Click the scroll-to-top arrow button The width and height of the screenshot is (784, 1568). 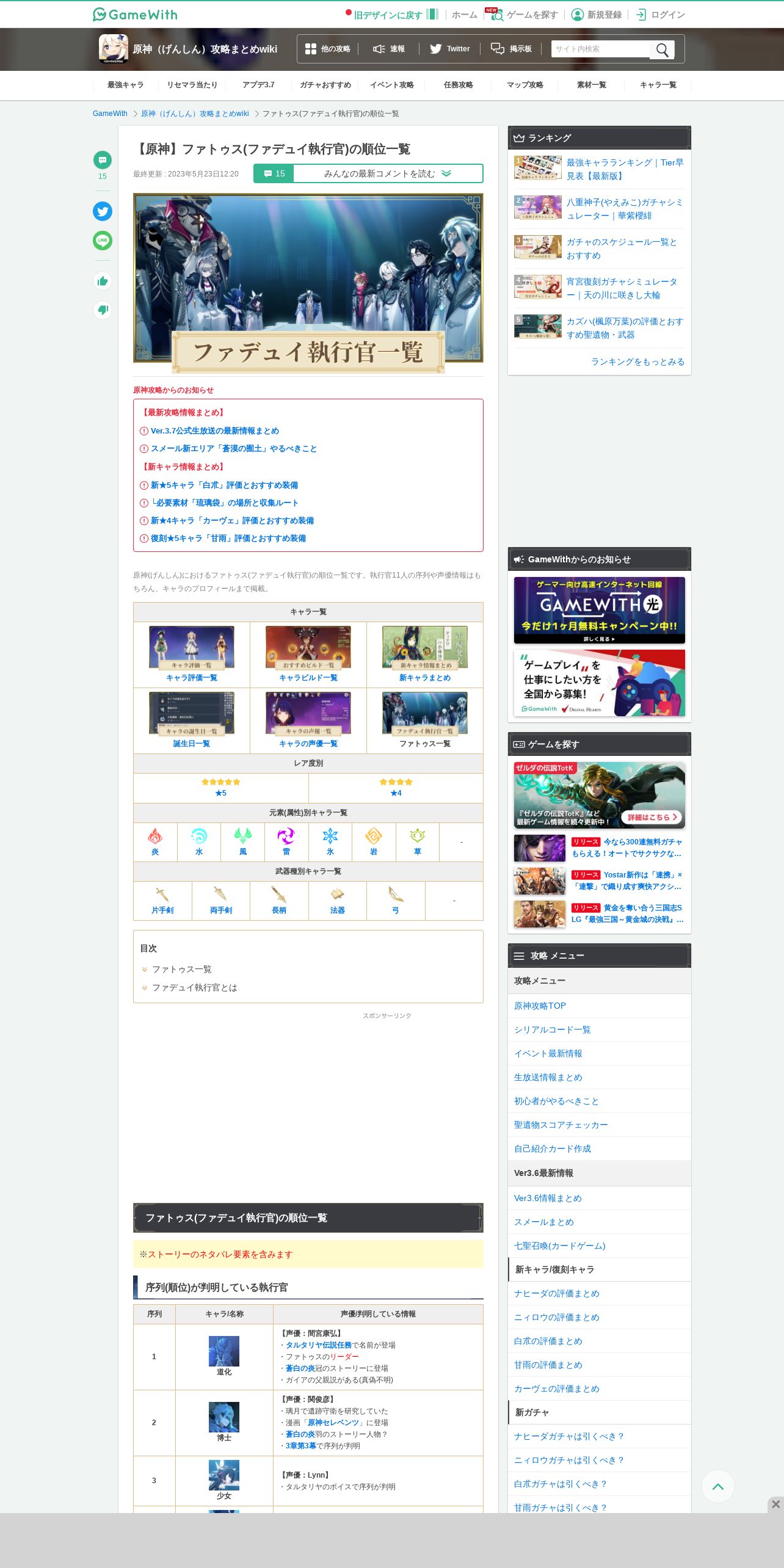718,1486
